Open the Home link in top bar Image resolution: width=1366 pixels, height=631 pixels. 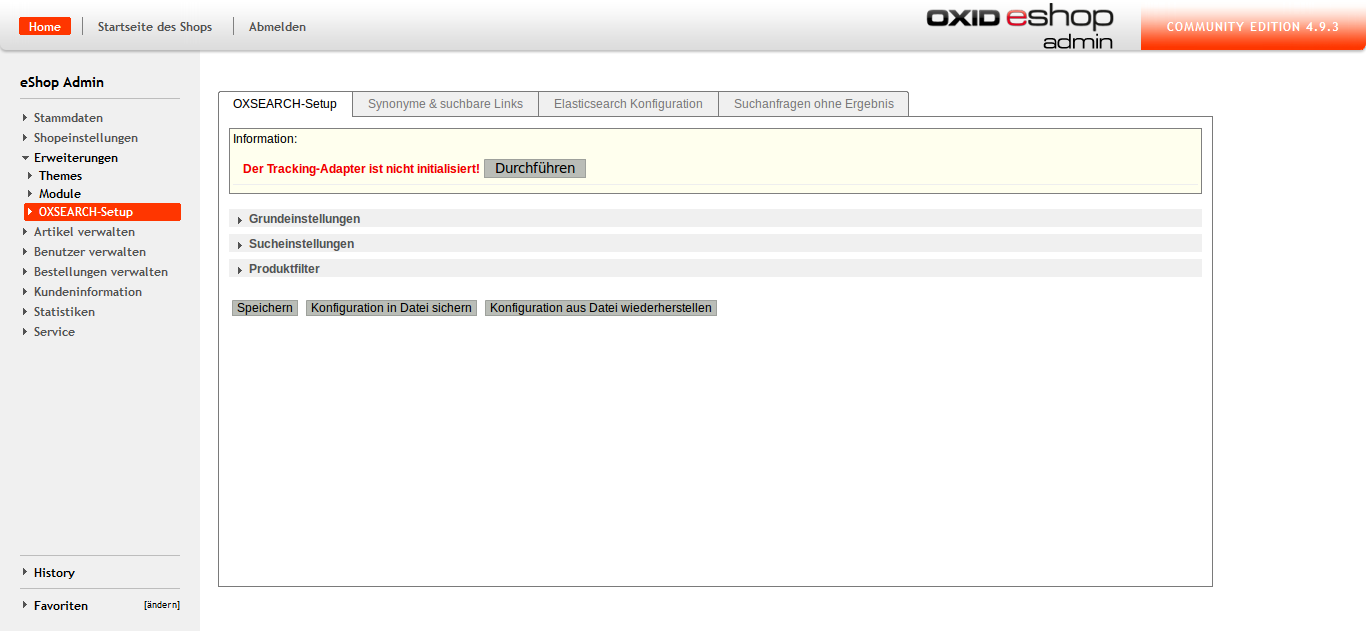click(45, 27)
